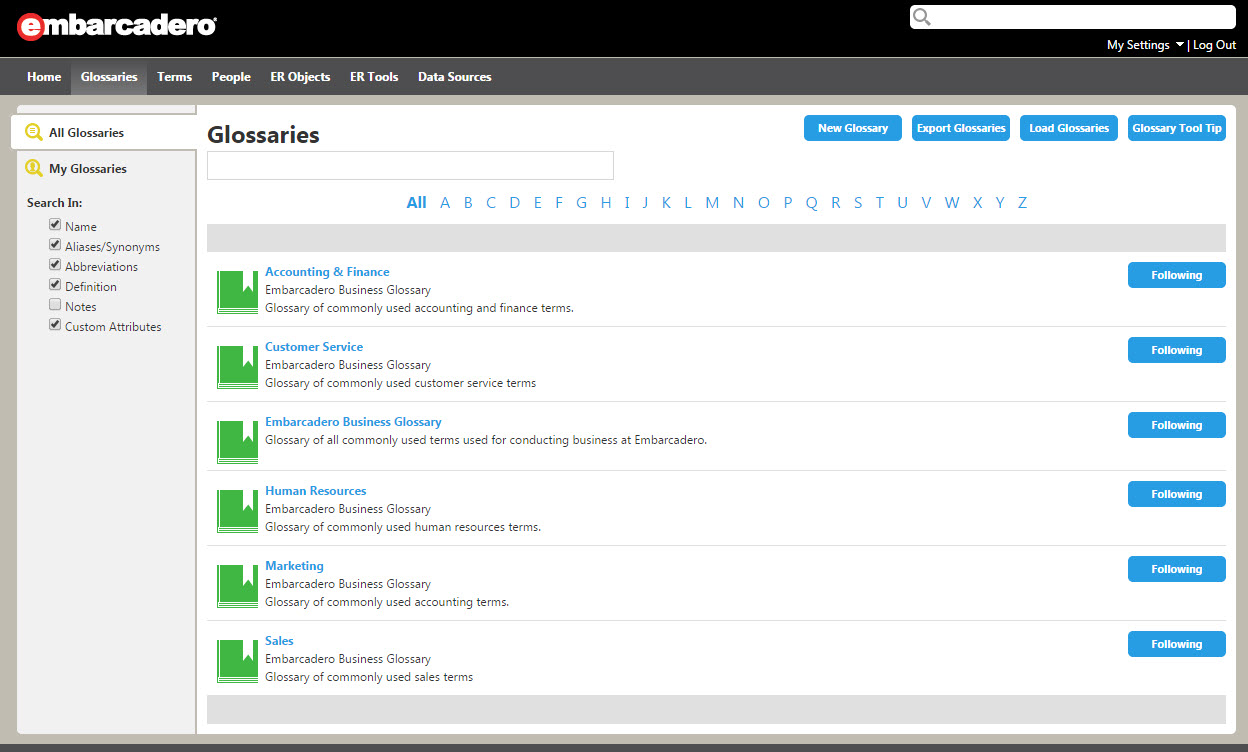Click the Glossary Tool Tip button
The image size is (1248, 752).
tap(1177, 128)
